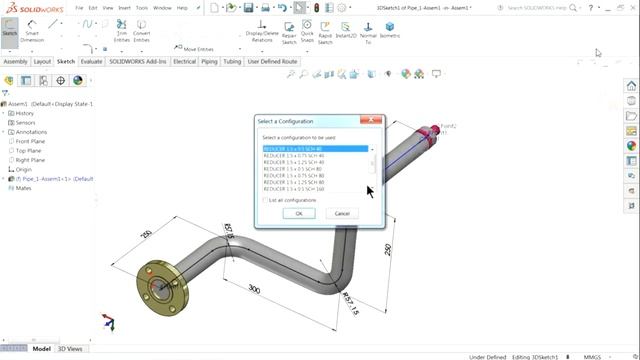
Task: Select the Smart Dimension tool
Action: [32, 30]
